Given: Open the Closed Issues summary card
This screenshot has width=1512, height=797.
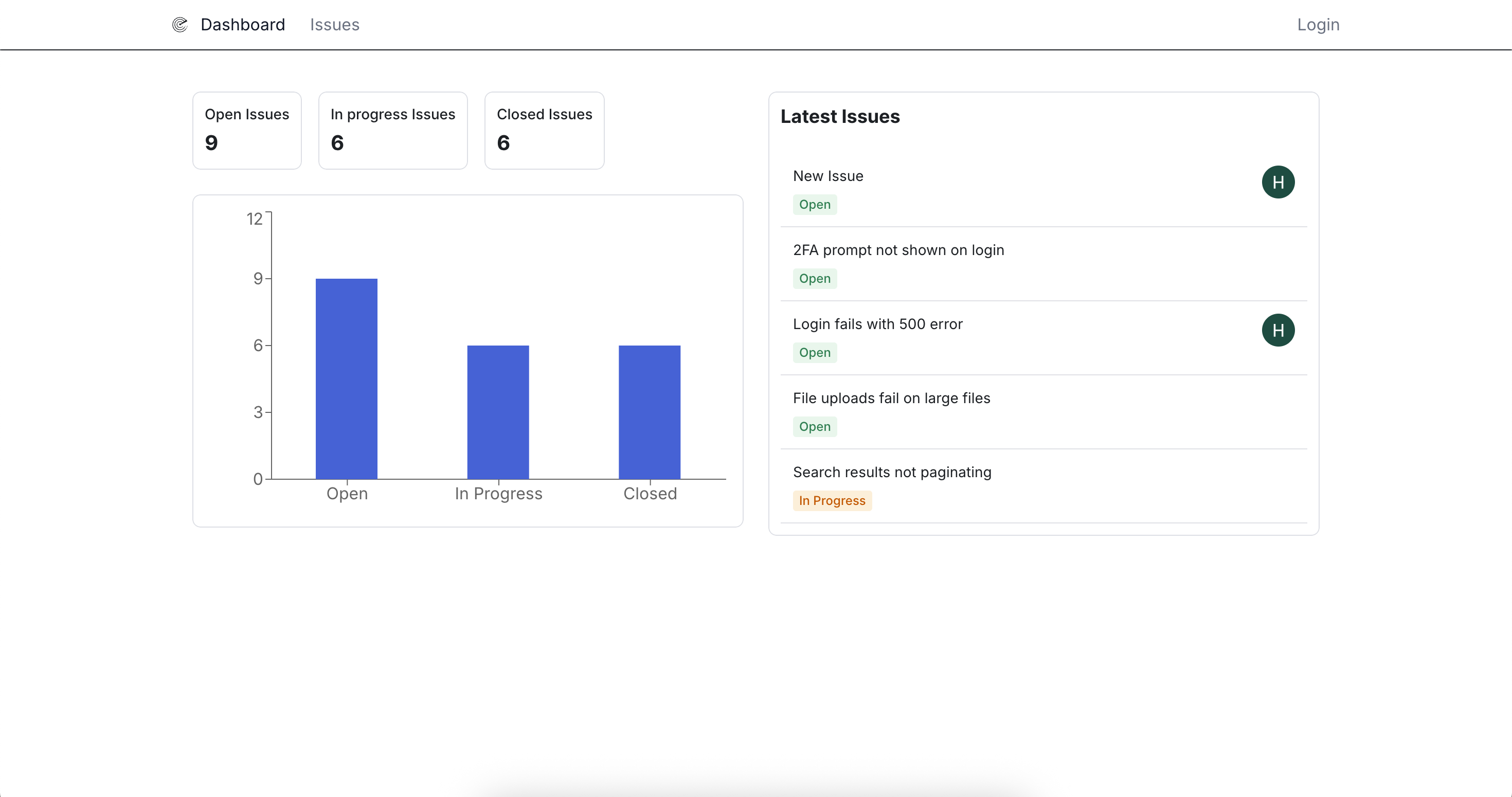Looking at the screenshot, I should pos(544,130).
